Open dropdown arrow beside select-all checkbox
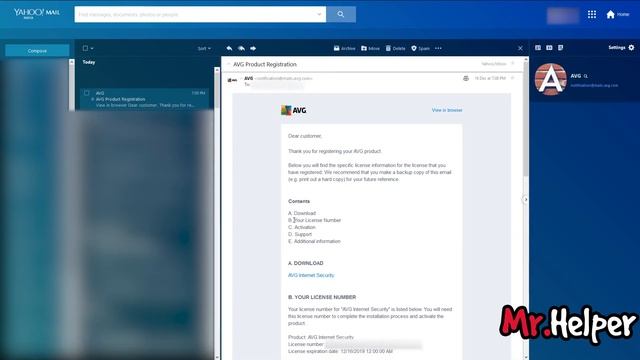The width and height of the screenshot is (640, 360). coord(92,48)
